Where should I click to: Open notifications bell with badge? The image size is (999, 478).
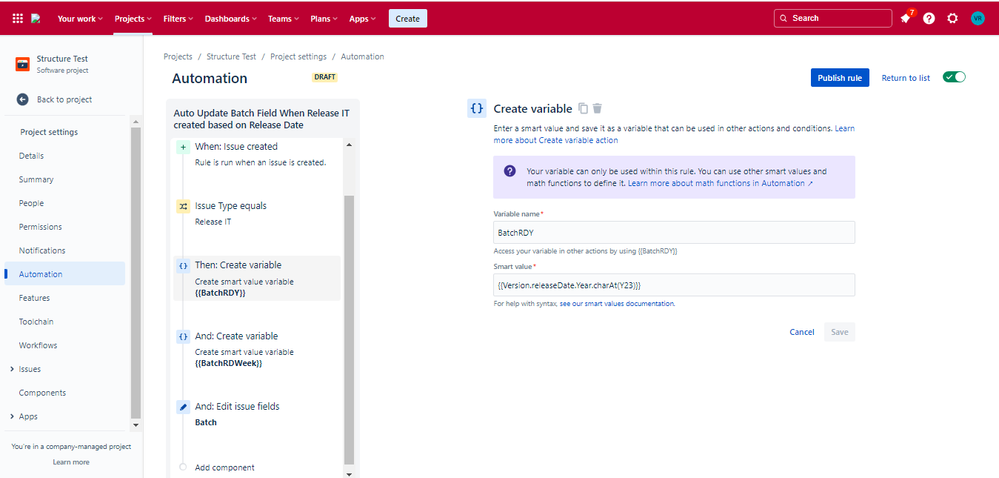[905, 18]
